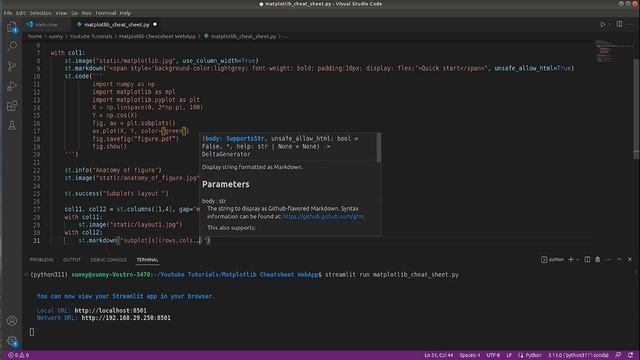Viewport: 640px width, 360px height.
Task: Split the editor to the right
Action: [620, 24]
